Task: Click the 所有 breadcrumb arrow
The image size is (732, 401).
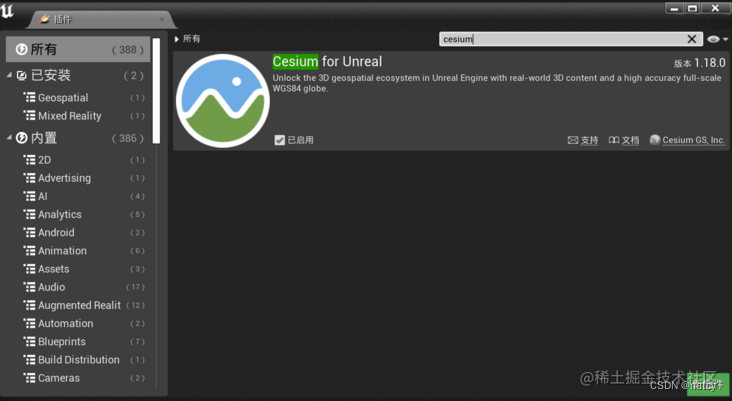Action: pos(176,39)
